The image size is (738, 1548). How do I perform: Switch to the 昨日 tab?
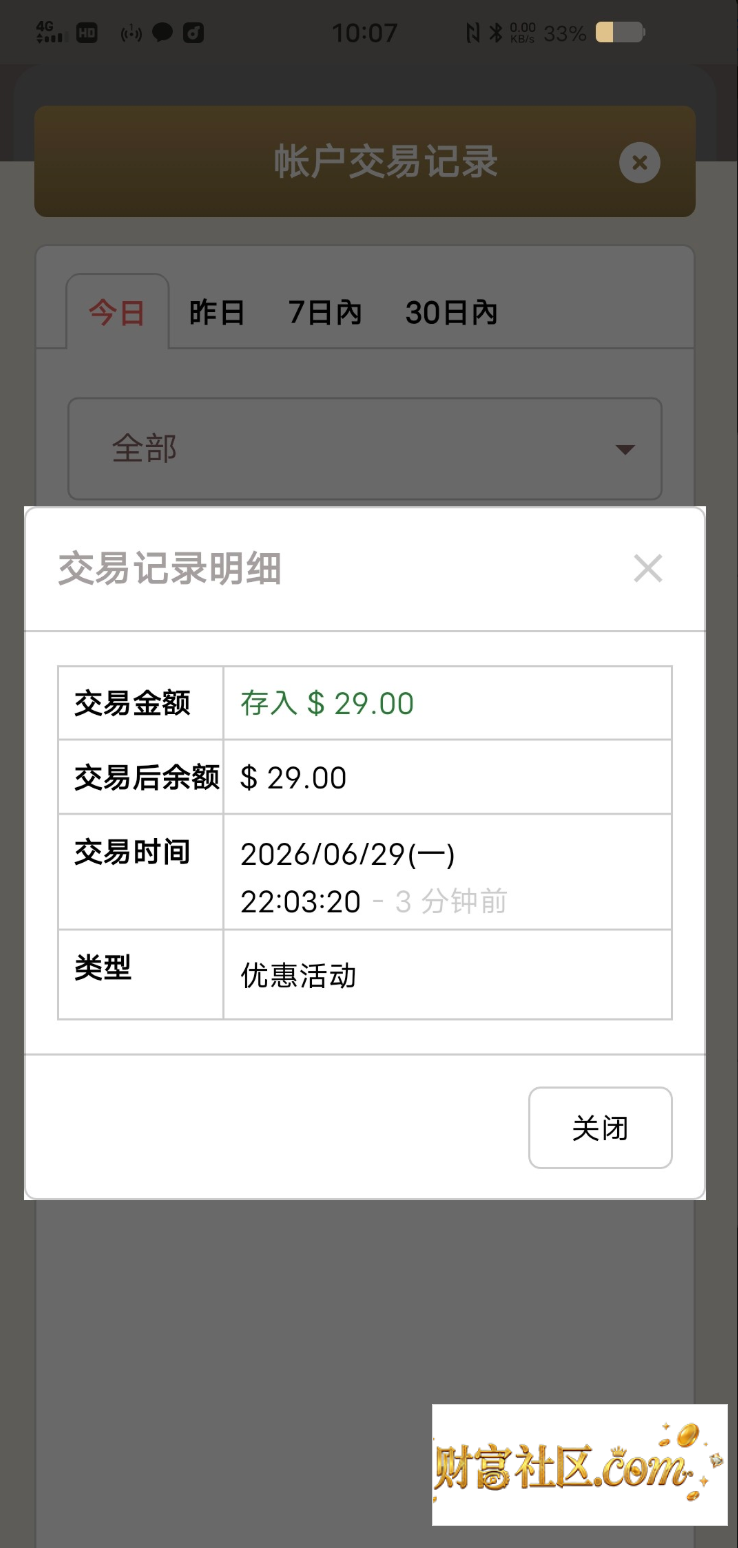pyautogui.click(x=217, y=312)
